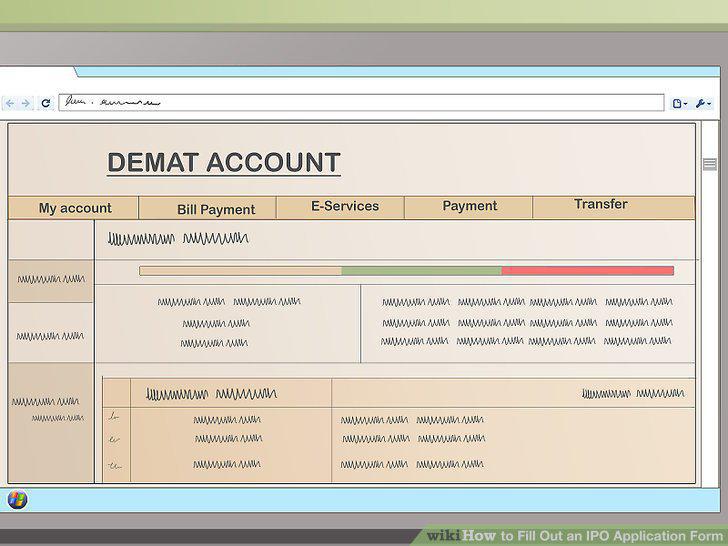Click the red segment of the progress bar

pyautogui.click(x=588, y=271)
